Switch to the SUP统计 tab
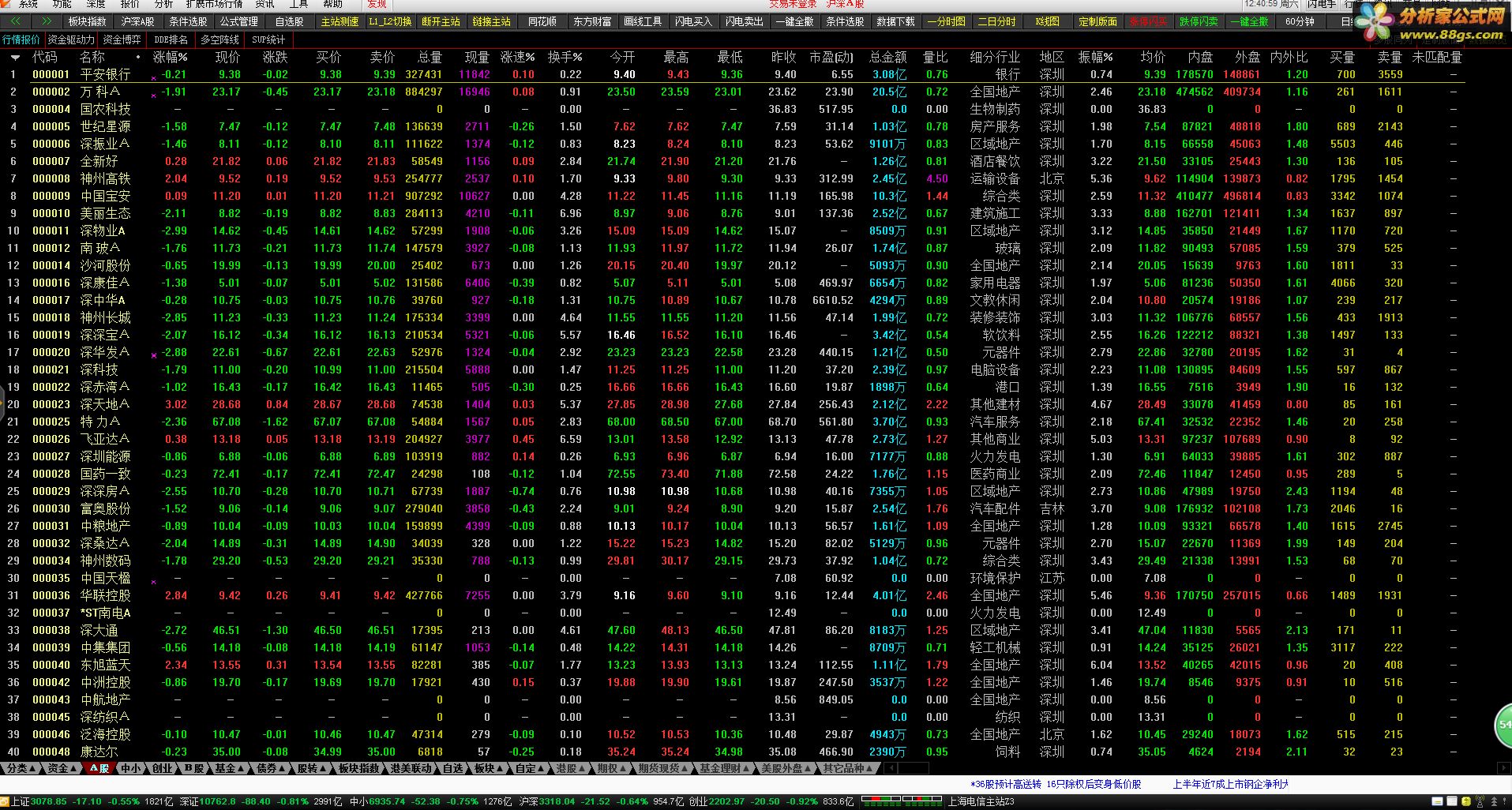 coord(268,39)
